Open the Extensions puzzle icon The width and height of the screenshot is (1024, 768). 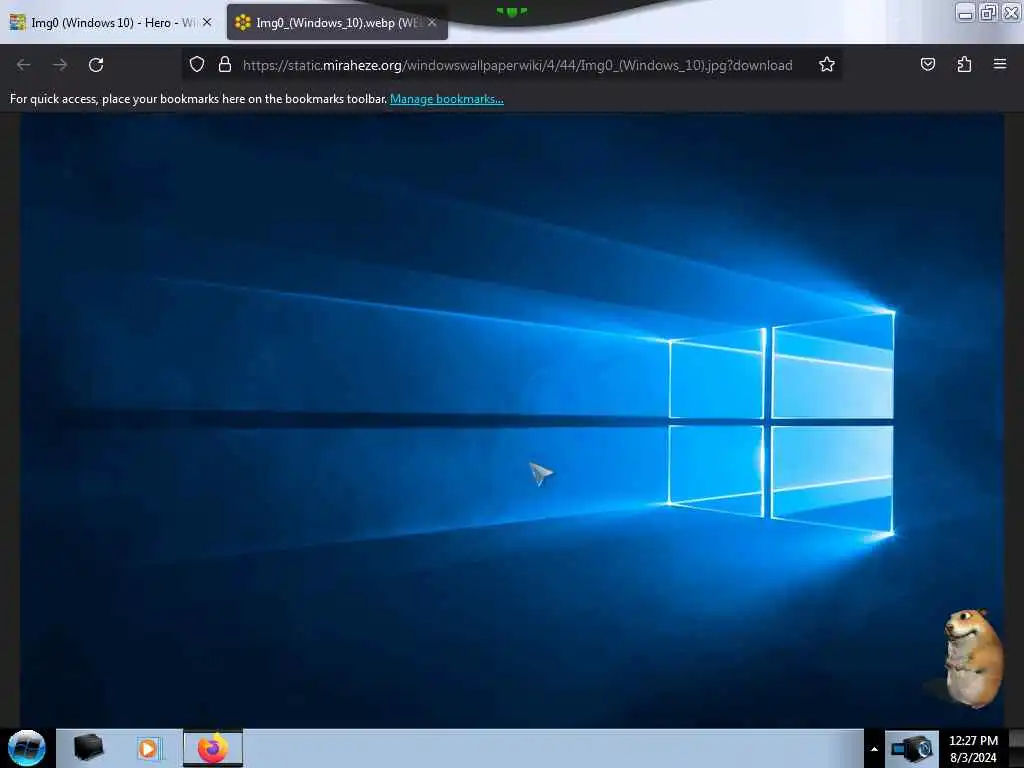(x=964, y=64)
